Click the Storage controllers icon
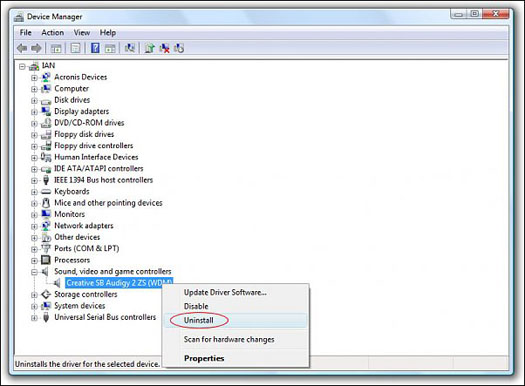The height and width of the screenshot is (386, 525). [x=46, y=294]
